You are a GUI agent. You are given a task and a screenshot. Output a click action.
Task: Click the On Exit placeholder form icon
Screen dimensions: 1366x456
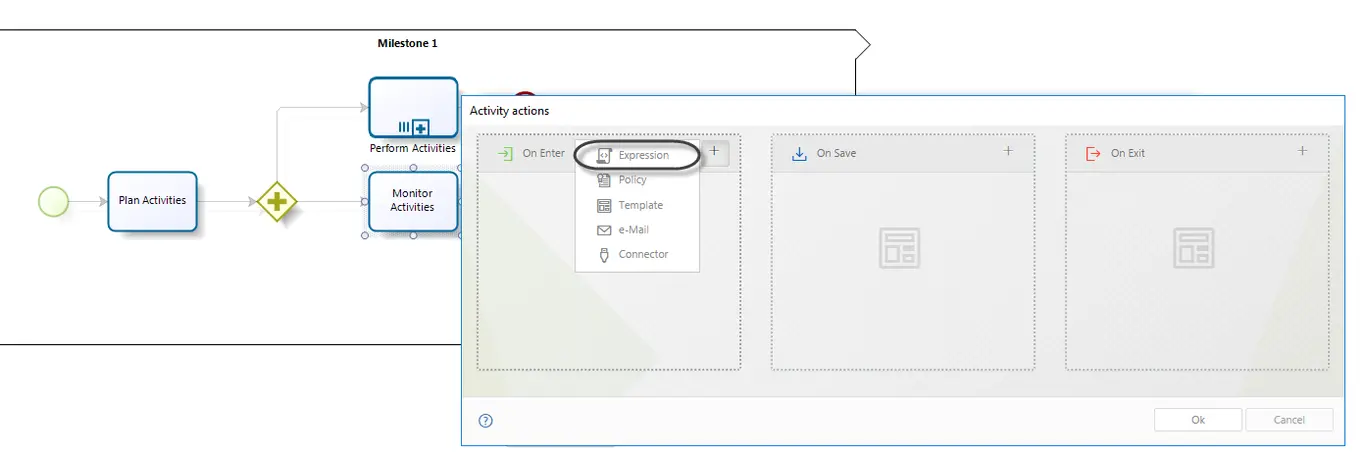pos(1194,248)
